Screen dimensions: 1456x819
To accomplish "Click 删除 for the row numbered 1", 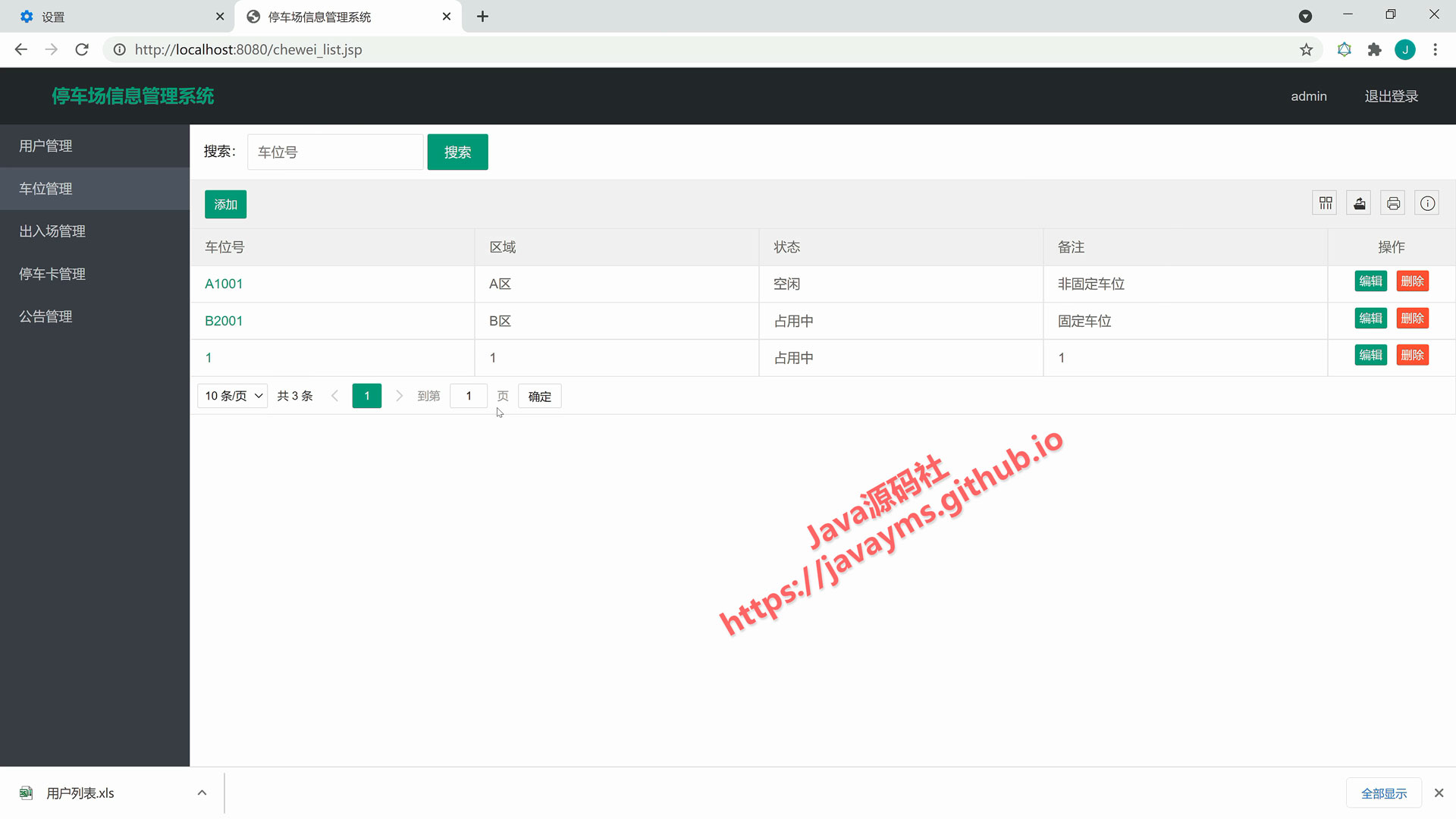I will click(x=1412, y=356).
